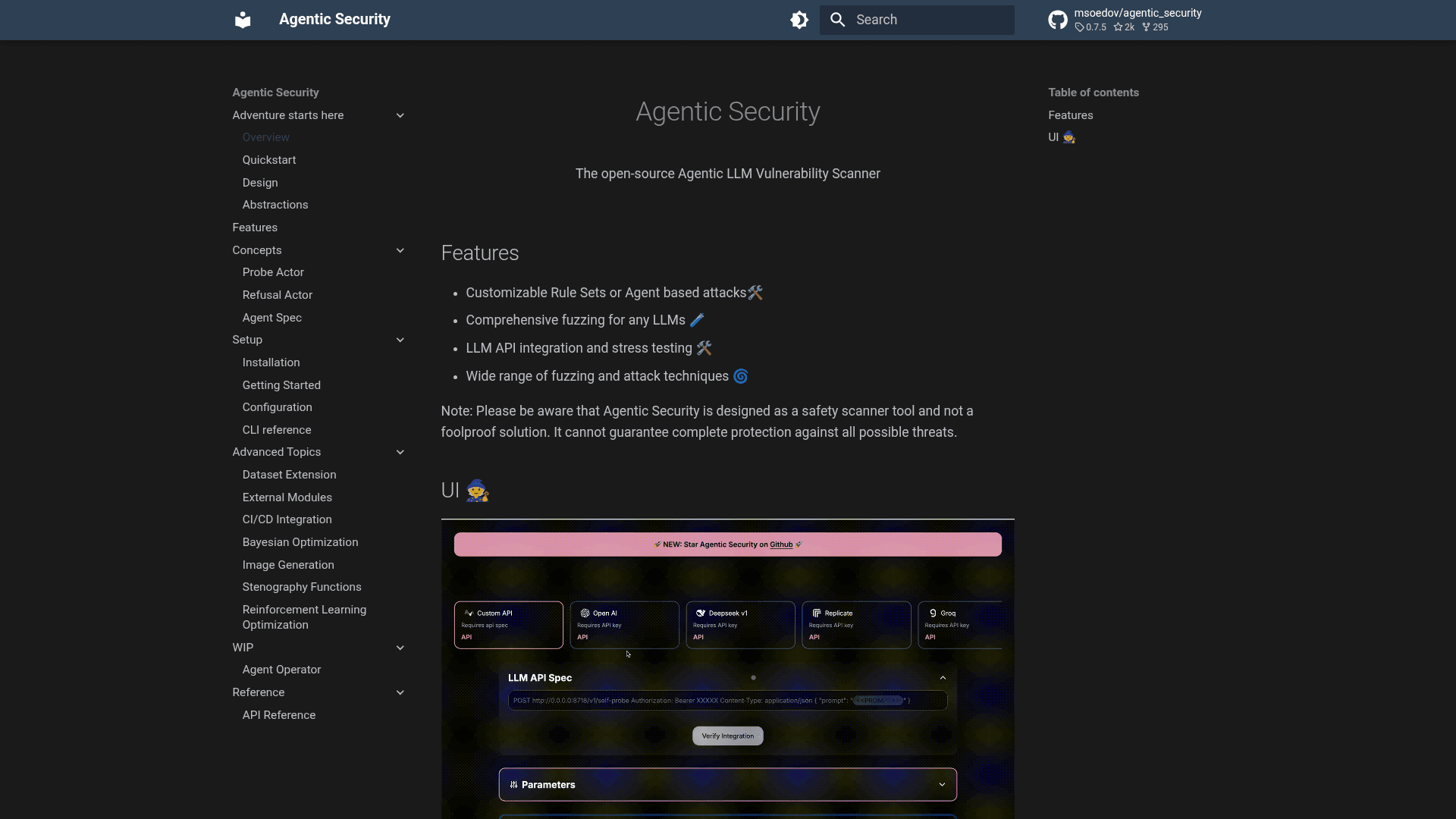Select Features in the left sidebar
Screen dimensions: 1456x819
255,227
